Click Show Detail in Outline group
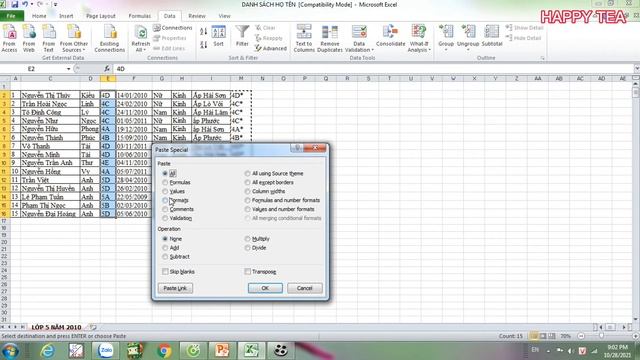This screenshot has height=360, width=640. (524, 28)
